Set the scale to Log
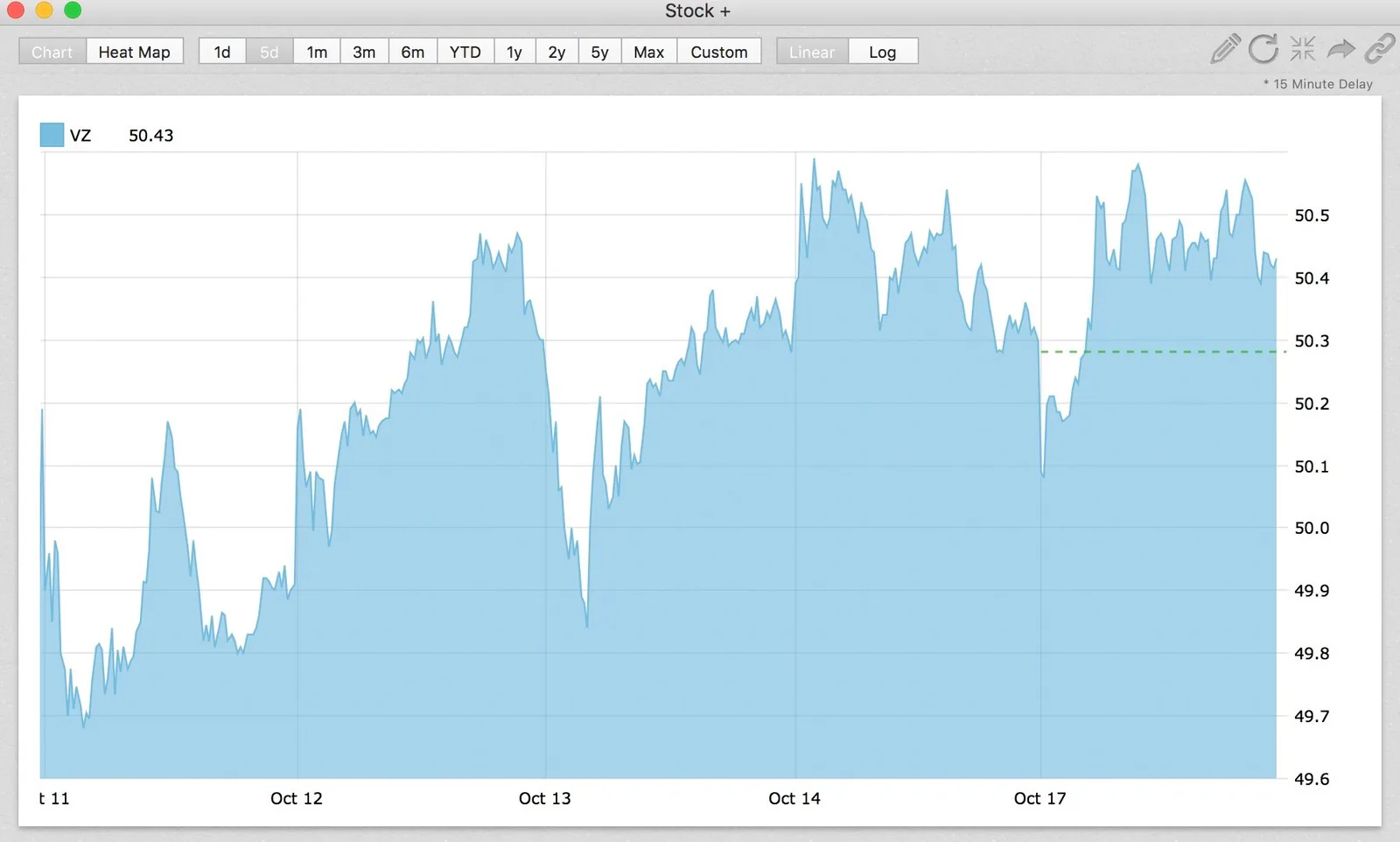This screenshot has width=1400, height=842. pos(883,52)
